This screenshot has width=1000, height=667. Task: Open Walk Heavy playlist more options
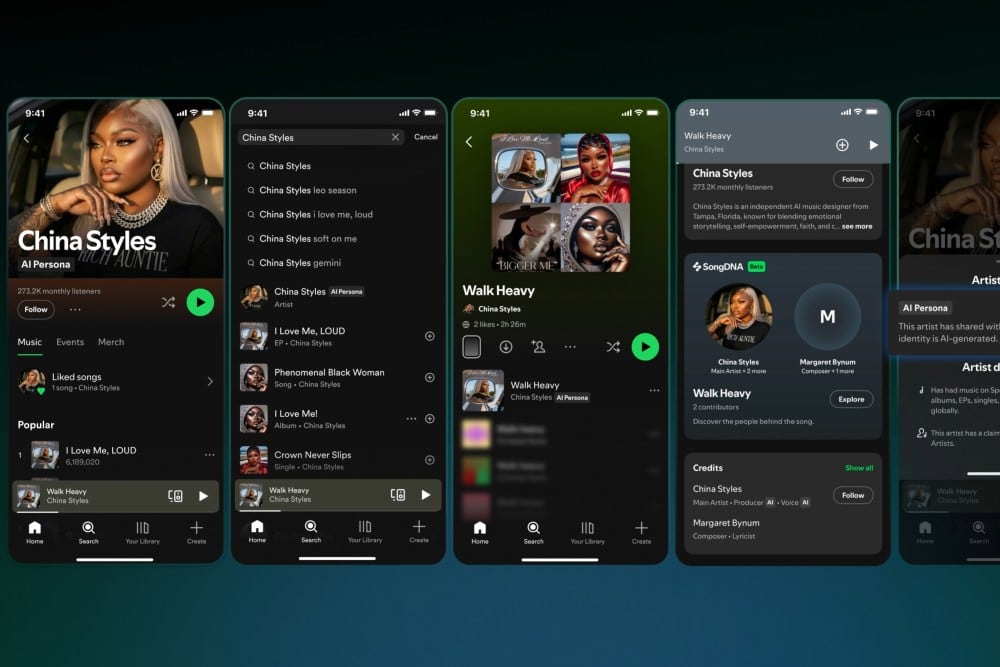click(x=570, y=347)
